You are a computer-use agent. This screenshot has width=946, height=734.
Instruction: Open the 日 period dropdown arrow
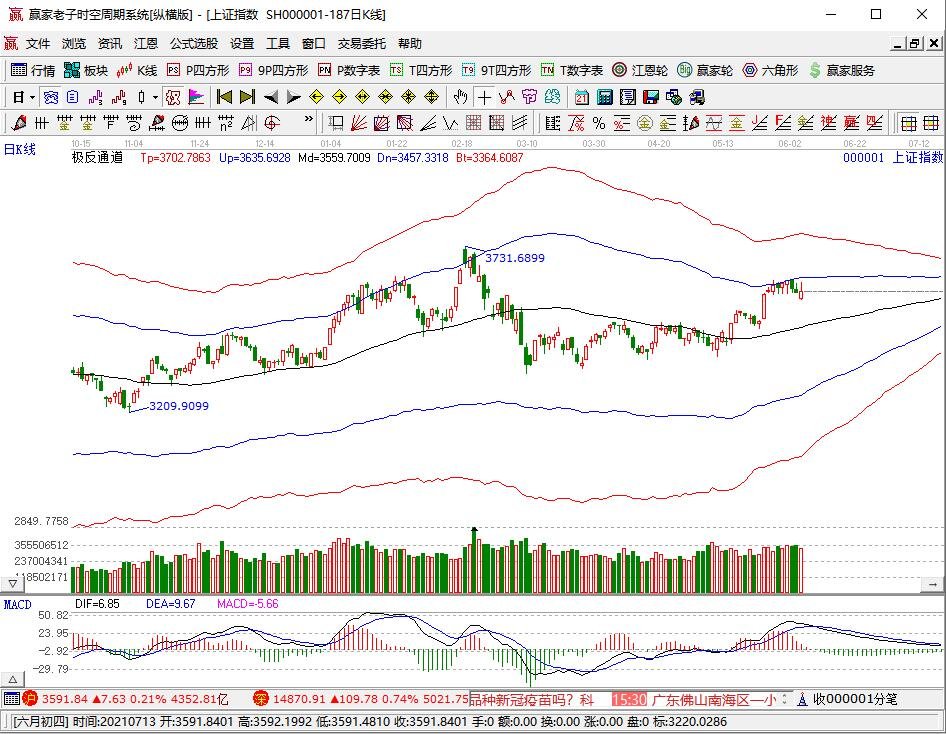(x=33, y=97)
